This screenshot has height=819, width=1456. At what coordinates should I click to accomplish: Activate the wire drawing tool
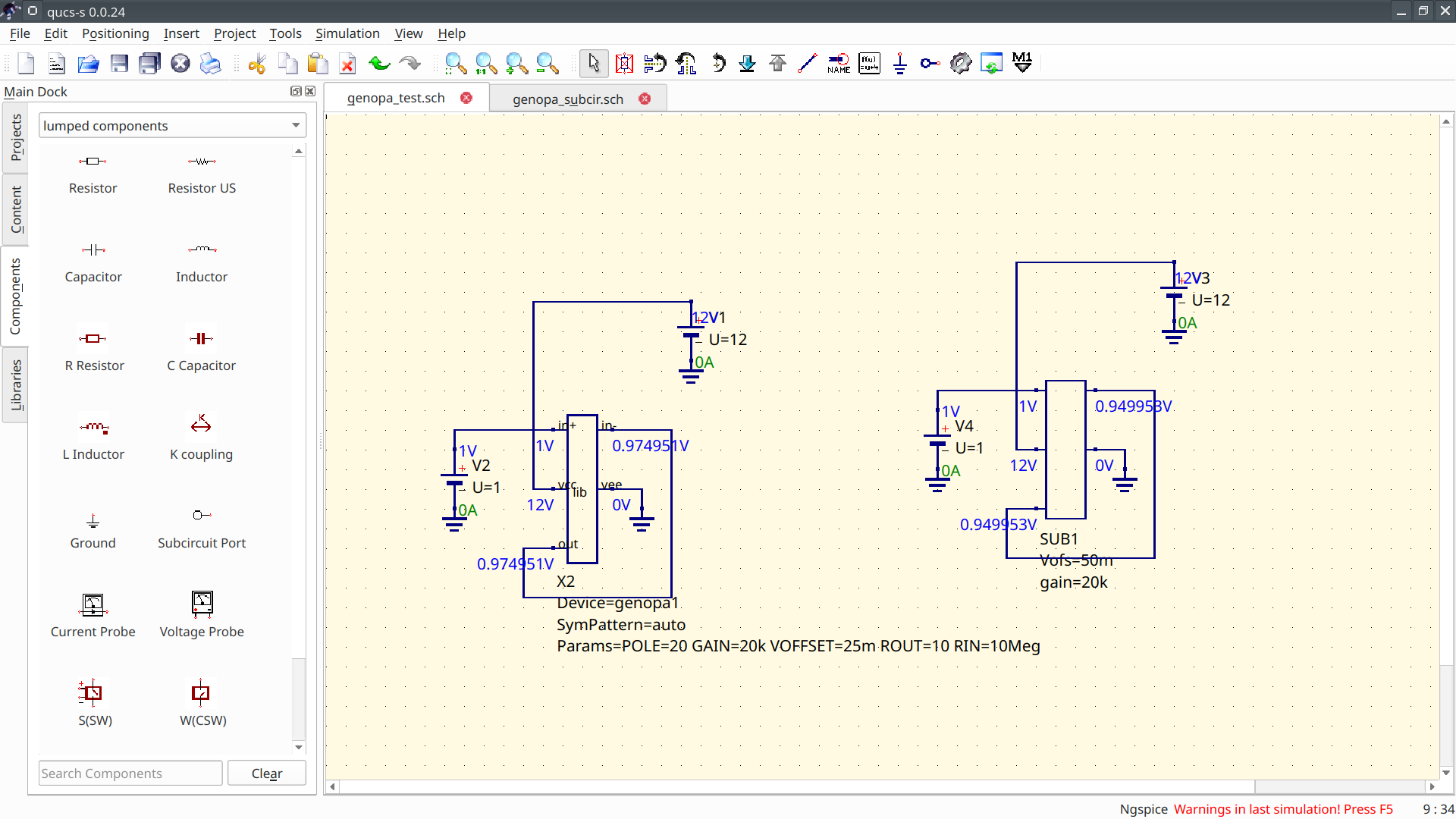[x=807, y=63]
